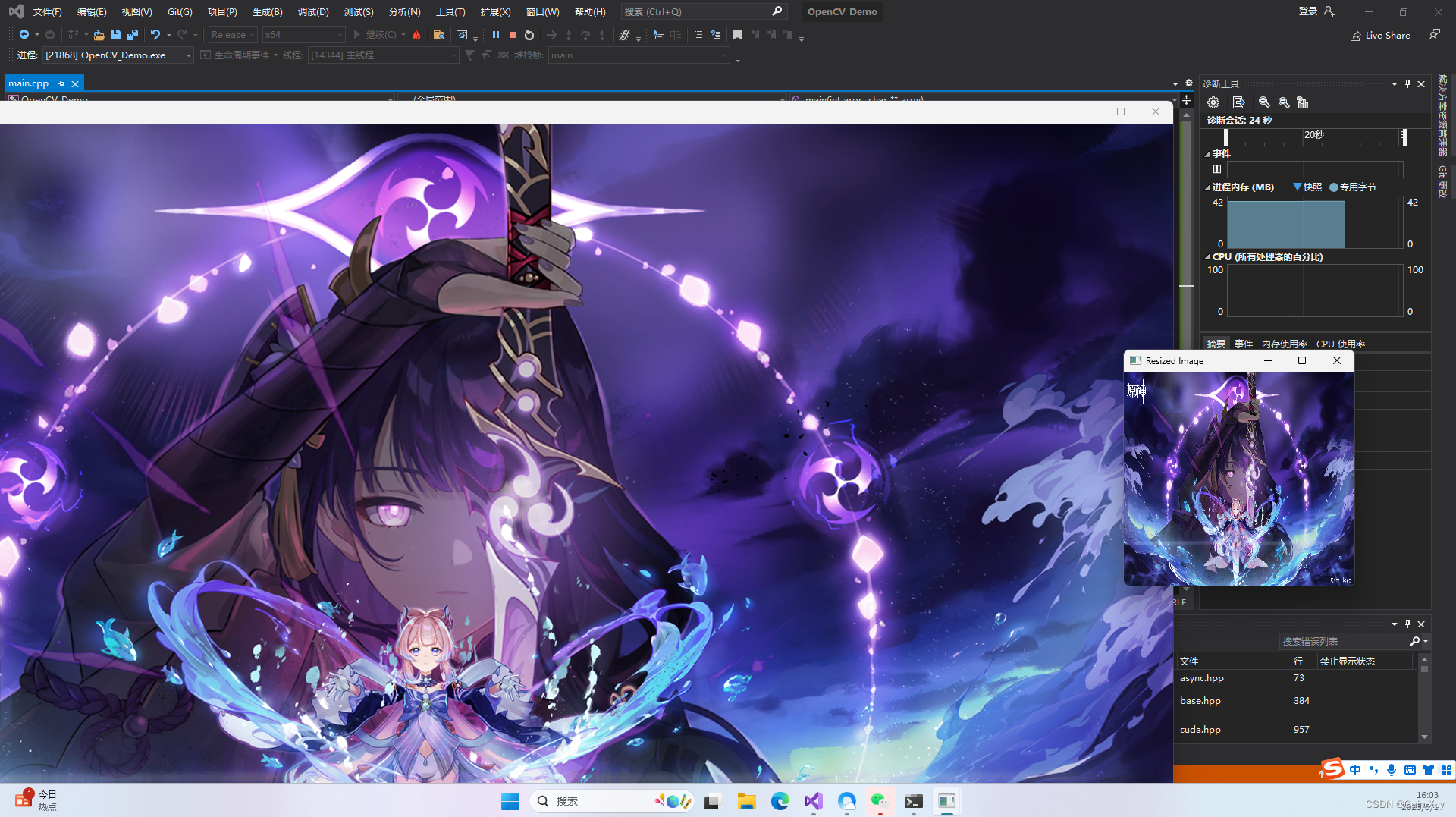Zoom out on the diagnostics timeline
Screen dimensions: 1456x817
(1284, 102)
